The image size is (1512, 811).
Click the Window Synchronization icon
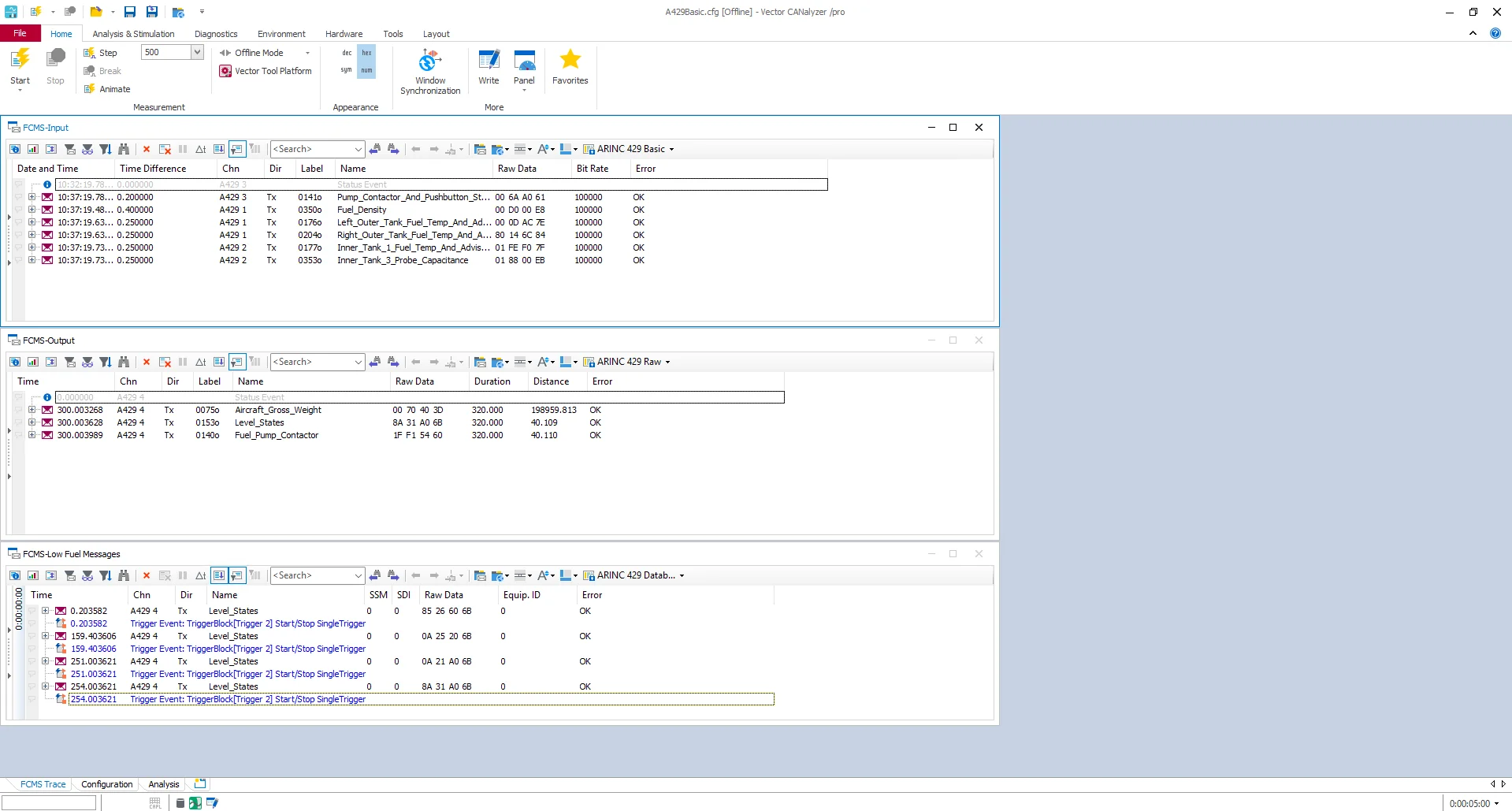(x=429, y=69)
